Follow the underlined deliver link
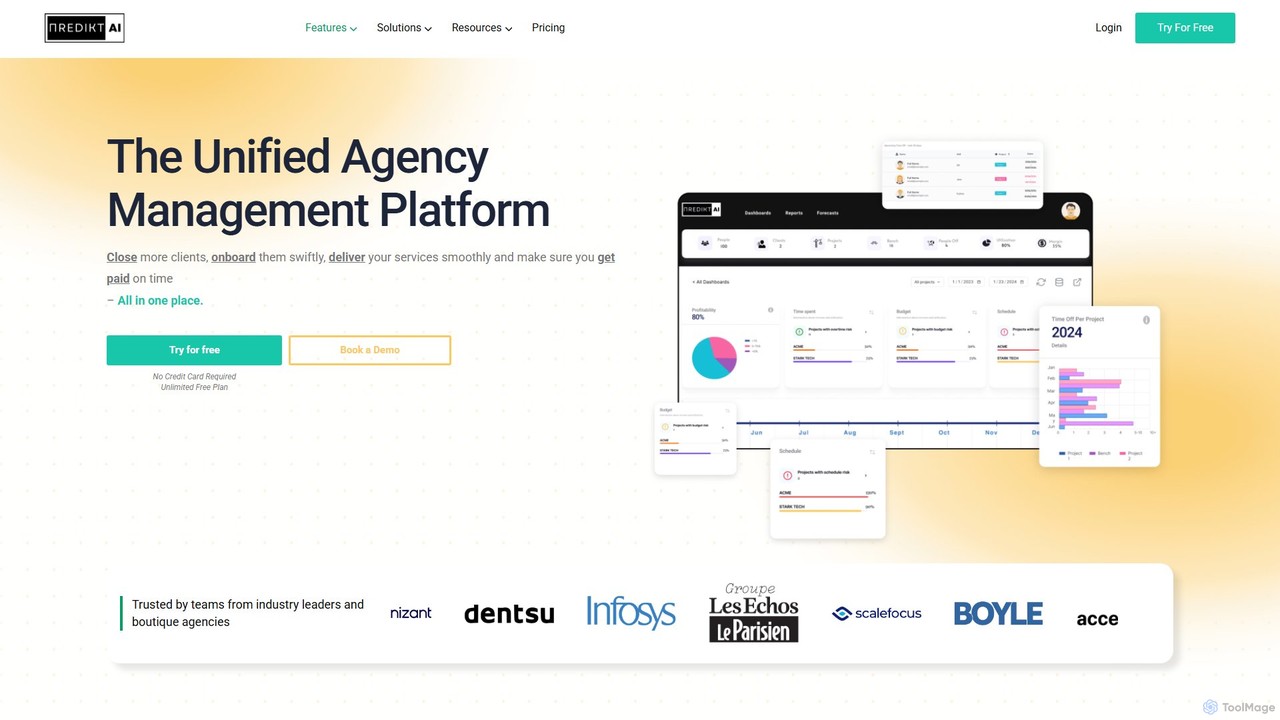This screenshot has height=720, width=1280. pos(347,257)
